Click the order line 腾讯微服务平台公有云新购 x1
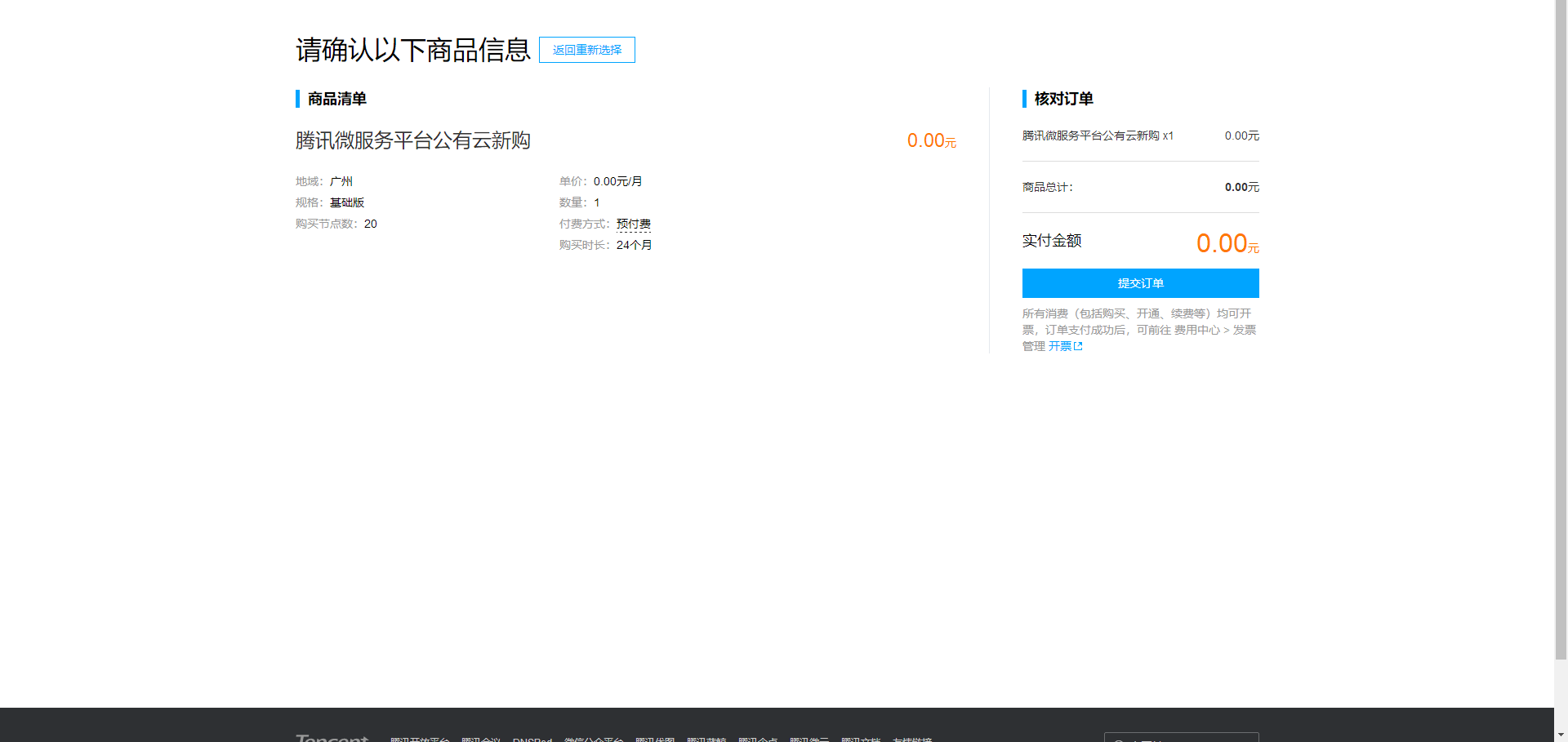This screenshot has width=1568, height=742. point(1098,136)
